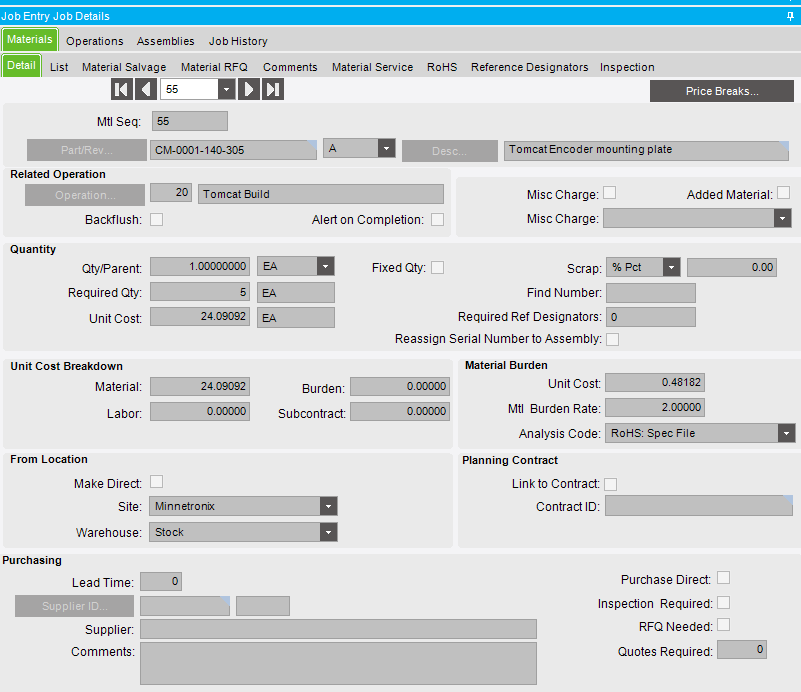The height and width of the screenshot is (692, 801).
Task: Switch to the List sub-tab
Action: [x=59, y=67]
